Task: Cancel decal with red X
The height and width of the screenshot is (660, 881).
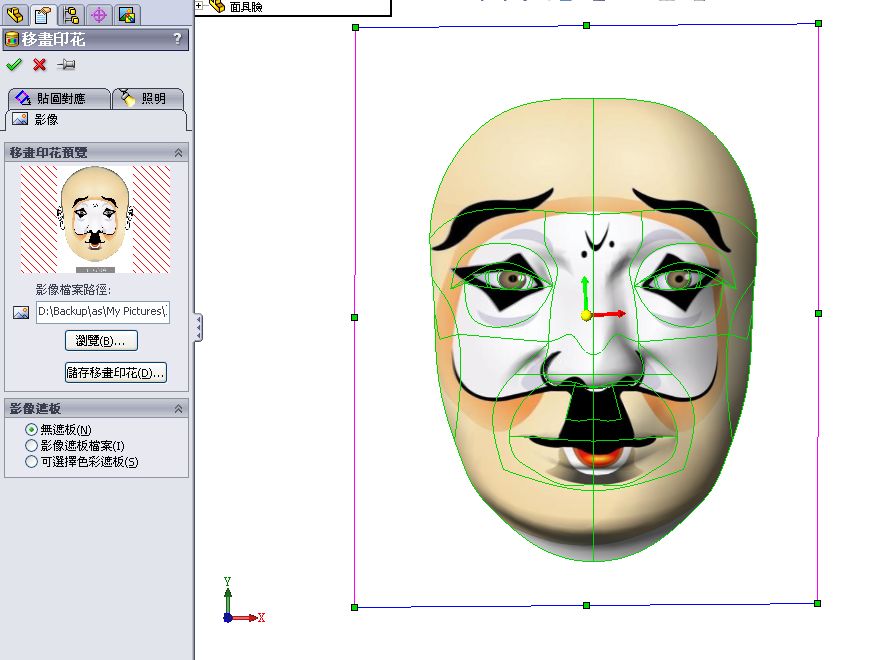Action: pos(39,65)
